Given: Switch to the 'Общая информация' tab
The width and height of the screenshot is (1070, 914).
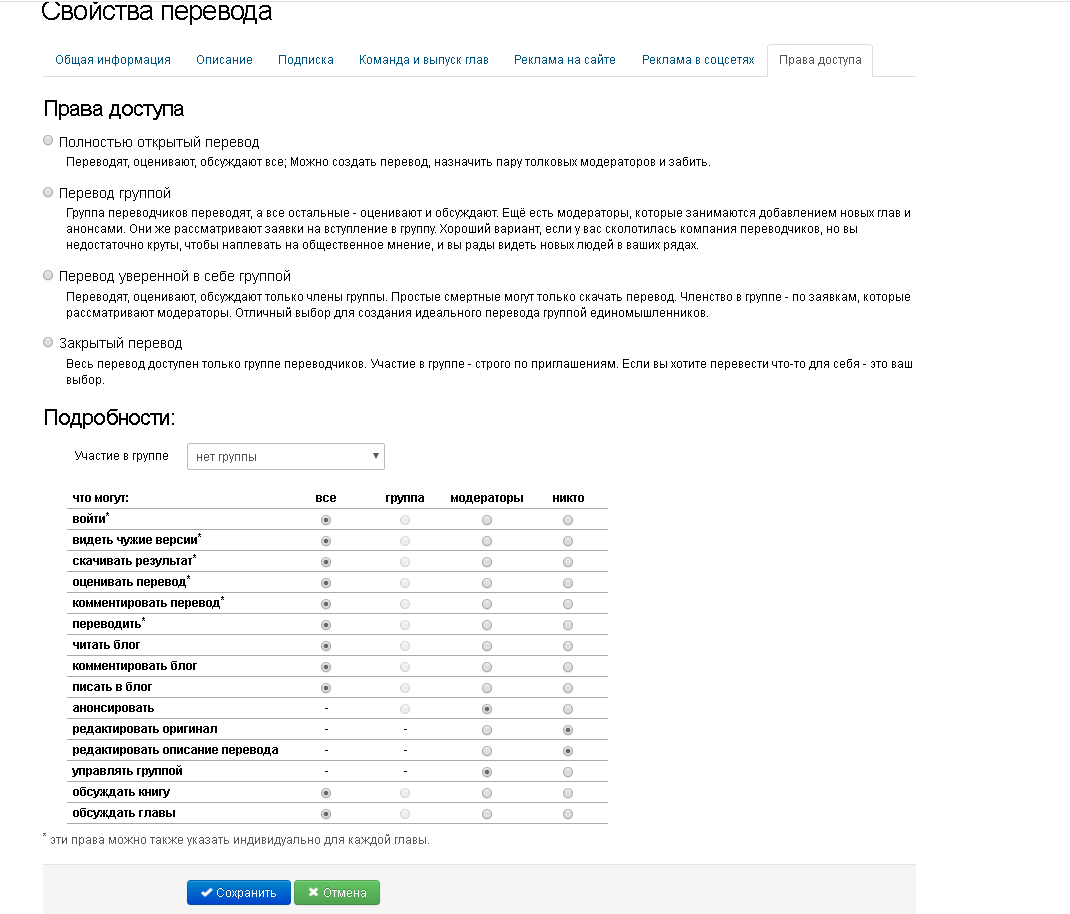Looking at the screenshot, I should [113, 60].
